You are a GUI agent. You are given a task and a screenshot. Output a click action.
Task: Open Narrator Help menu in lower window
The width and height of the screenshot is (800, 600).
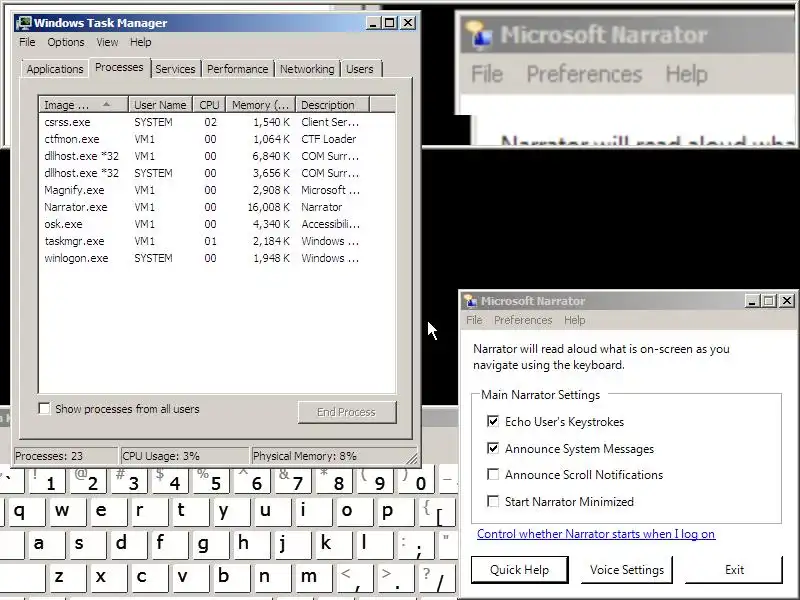(574, 320)
